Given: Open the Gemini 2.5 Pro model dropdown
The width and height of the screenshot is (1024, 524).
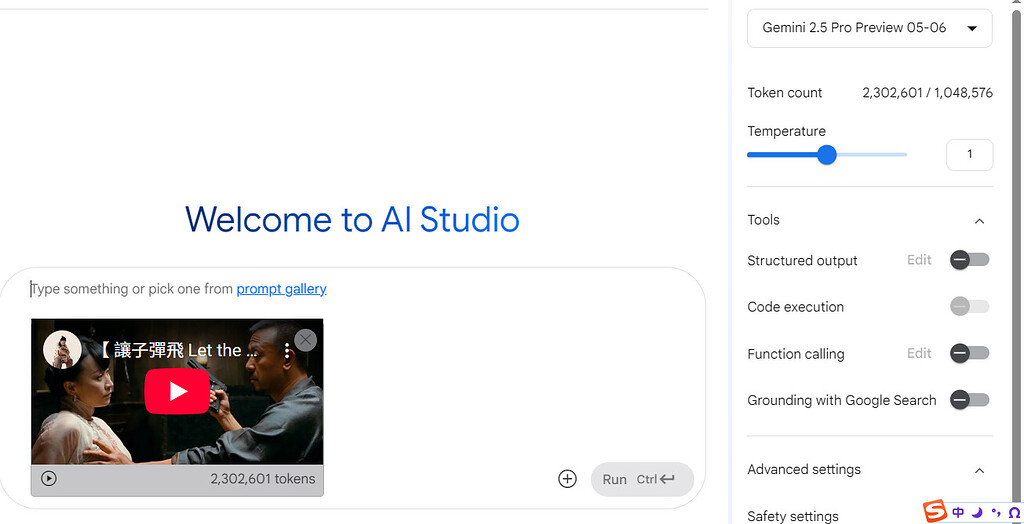Looking at the screenshot, I should point(869,28).
